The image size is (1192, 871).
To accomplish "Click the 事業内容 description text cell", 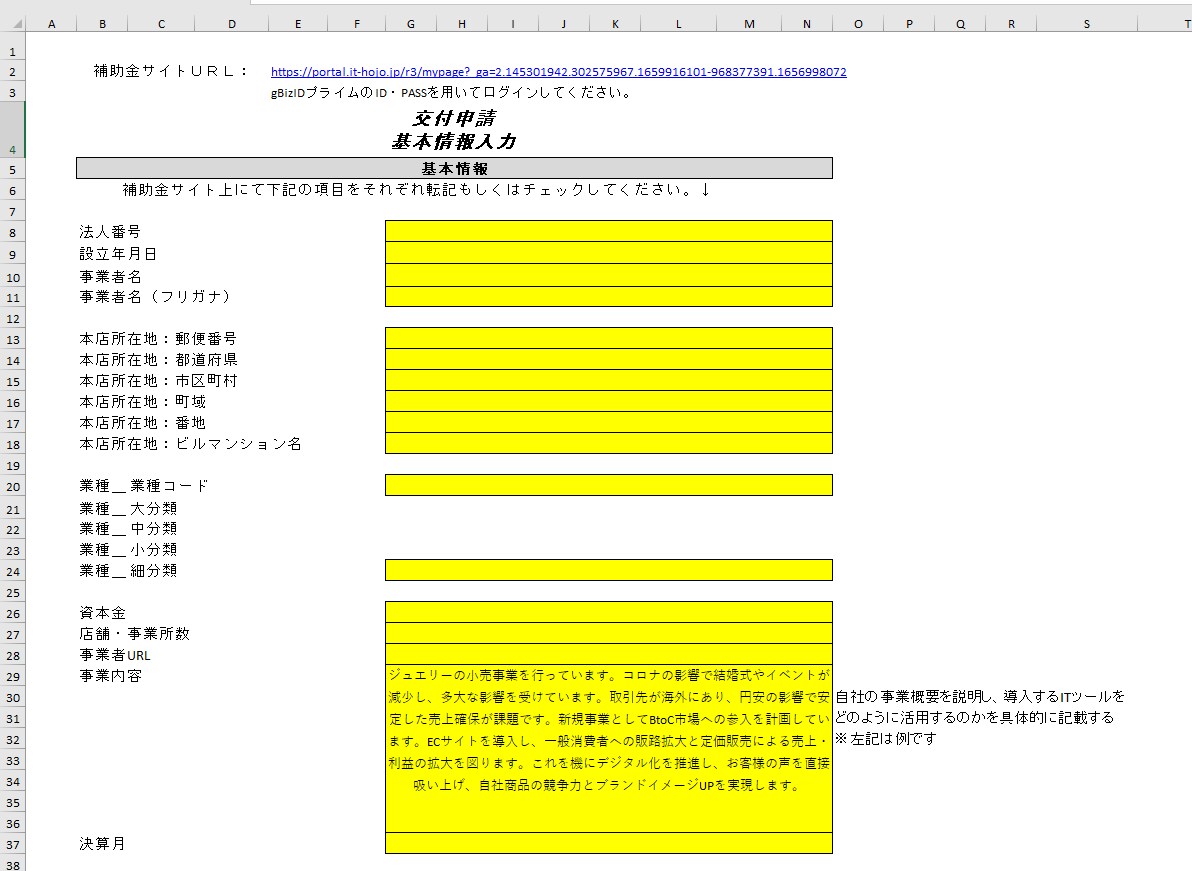I will click(609, 749).
